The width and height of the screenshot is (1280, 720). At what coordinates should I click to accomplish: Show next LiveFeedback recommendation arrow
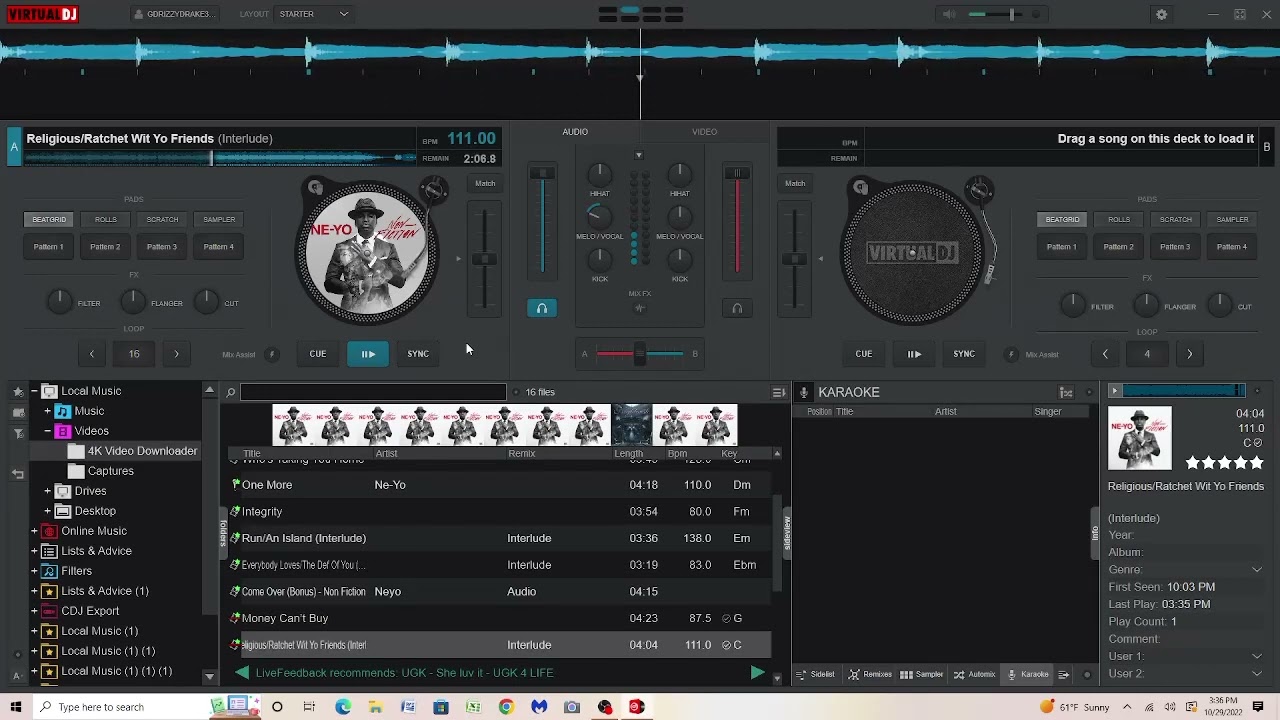[757, 673]
